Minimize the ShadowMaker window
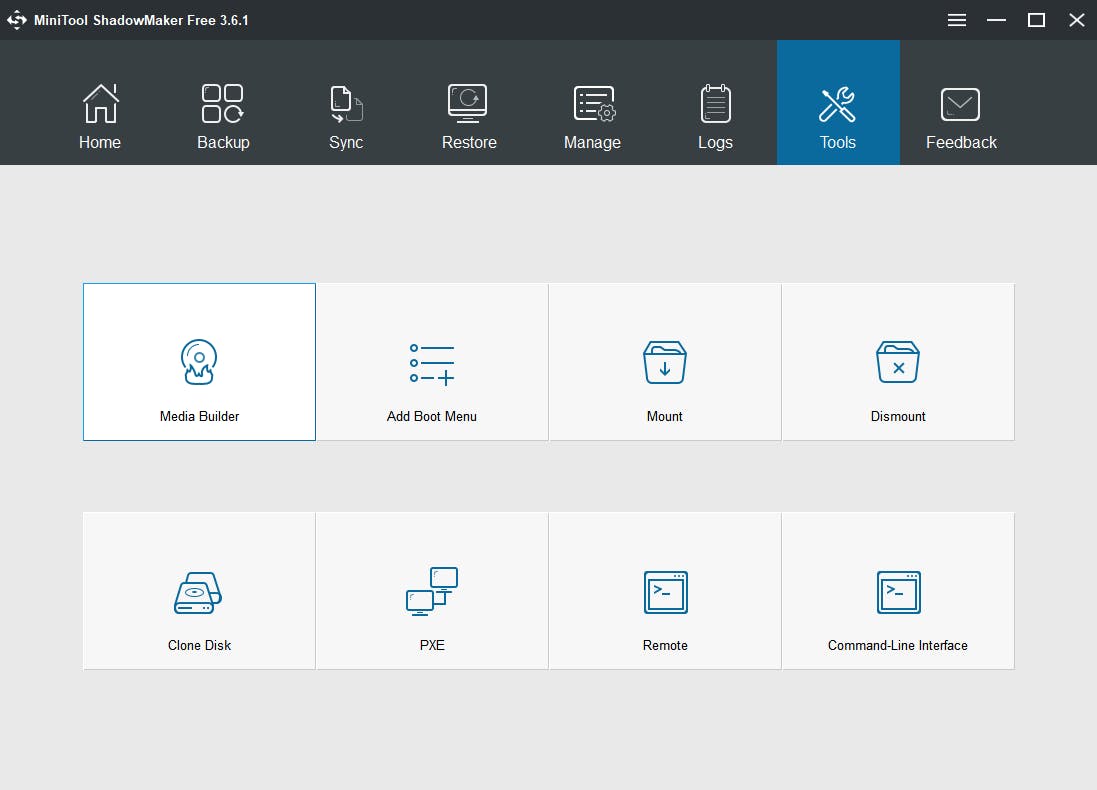This screenshot has height=790, width=1097. (996, 20)
